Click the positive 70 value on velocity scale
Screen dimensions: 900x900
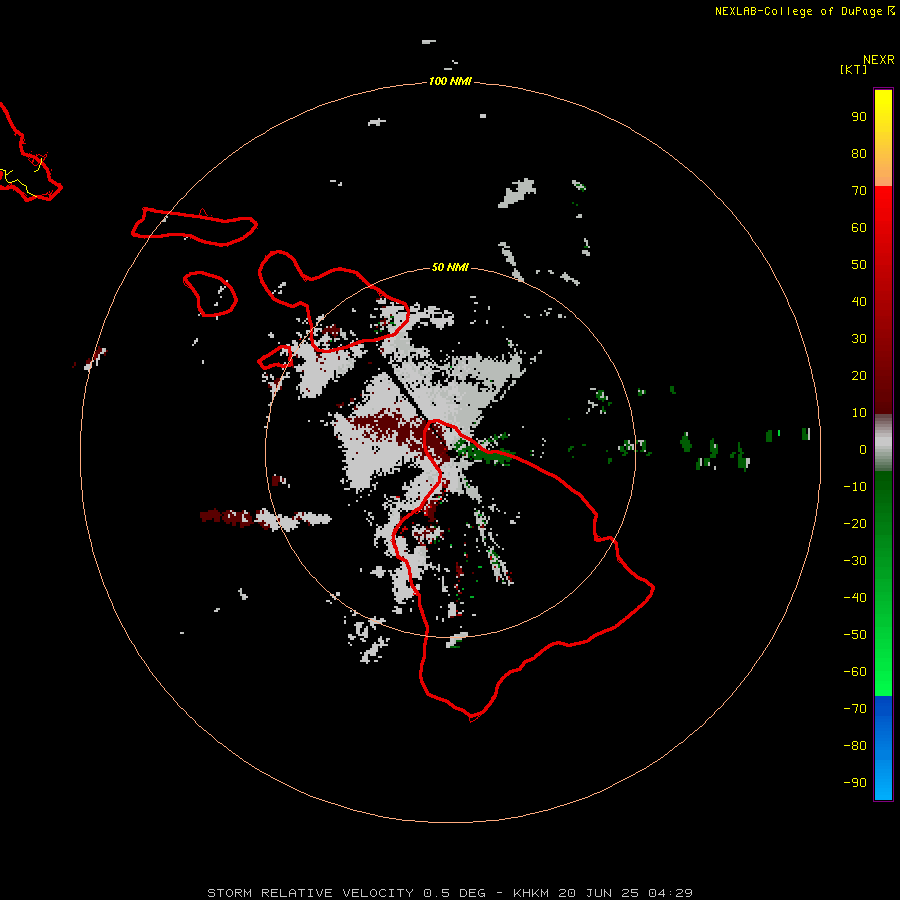pyautogui.click(x=859, y=191)
